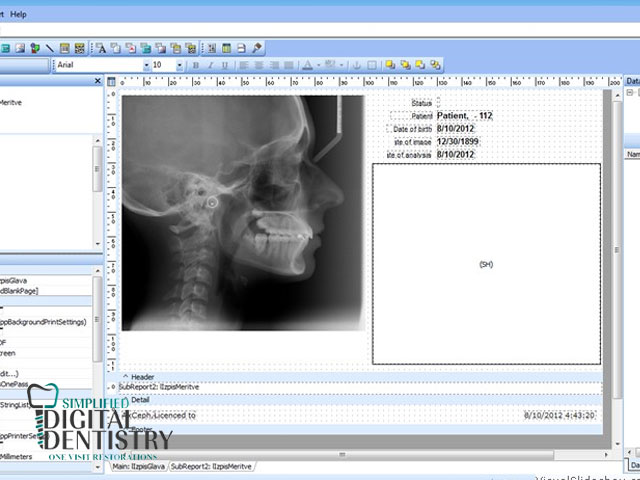Bring selected object to front
Viewport: 640px width, 480px height.
pyautogui.click(x=391, y=65)
